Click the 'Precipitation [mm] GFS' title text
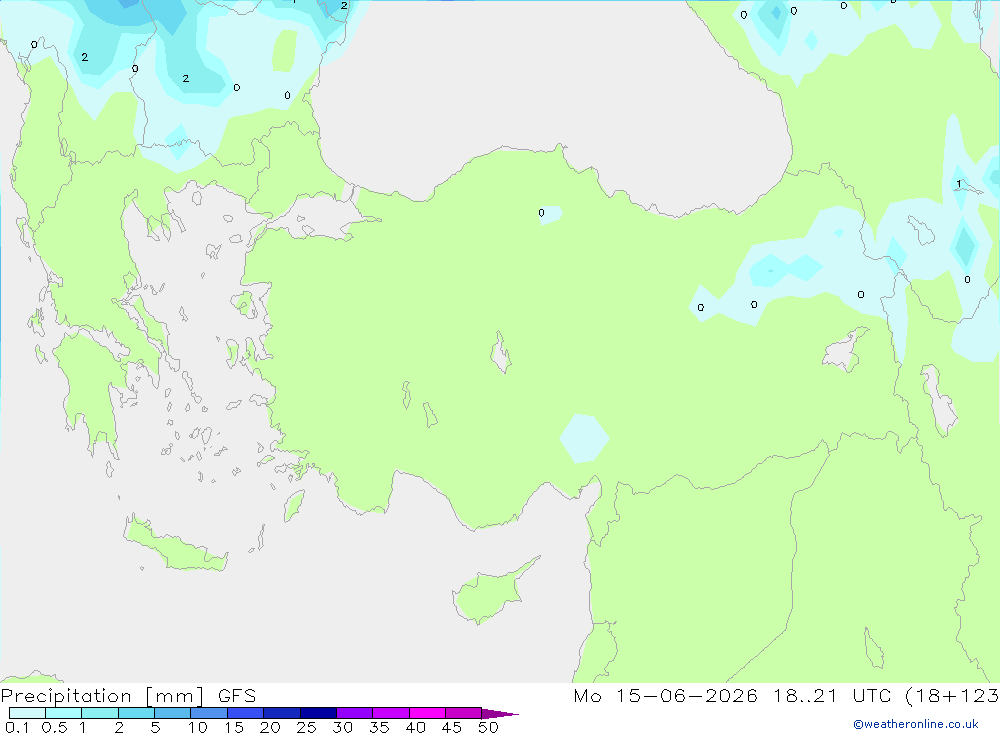The width and height of the screenshot is (1000, 733). click(128, 696)
